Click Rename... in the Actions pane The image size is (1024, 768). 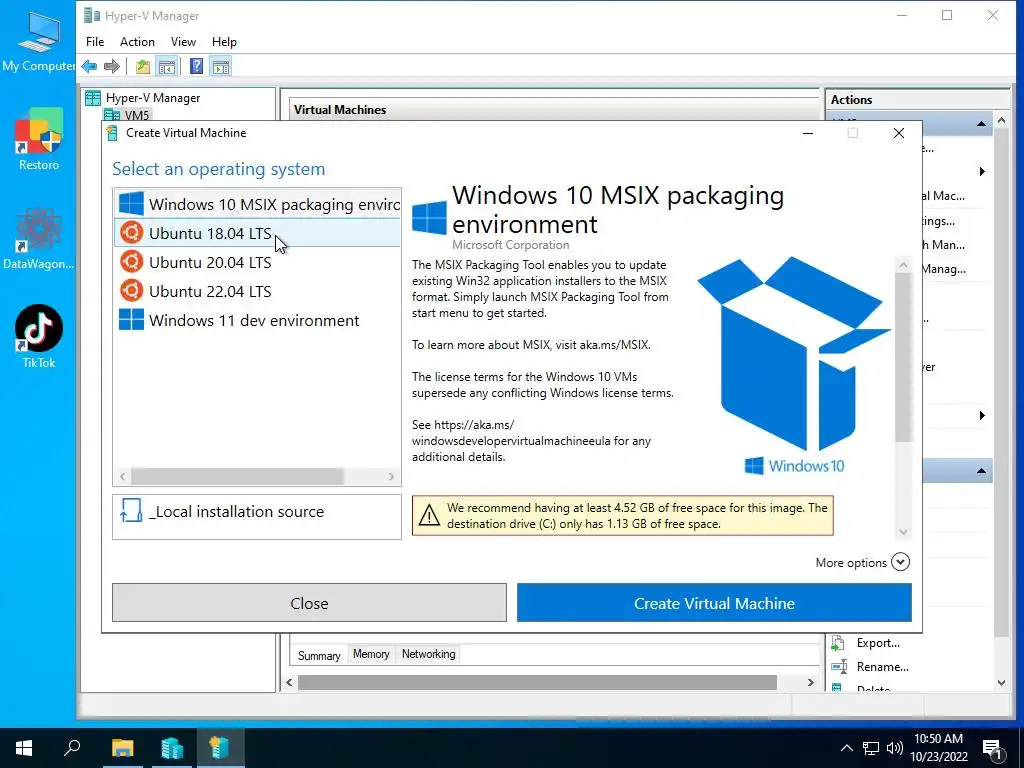pyautogui.click(x=882, y=667)
